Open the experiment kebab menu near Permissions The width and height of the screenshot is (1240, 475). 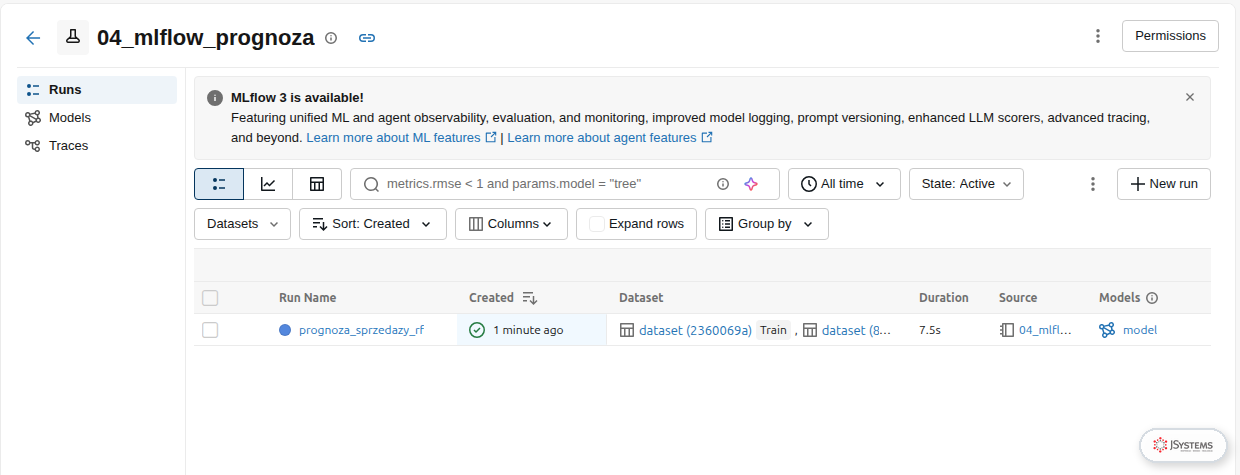click(1098, 36)
